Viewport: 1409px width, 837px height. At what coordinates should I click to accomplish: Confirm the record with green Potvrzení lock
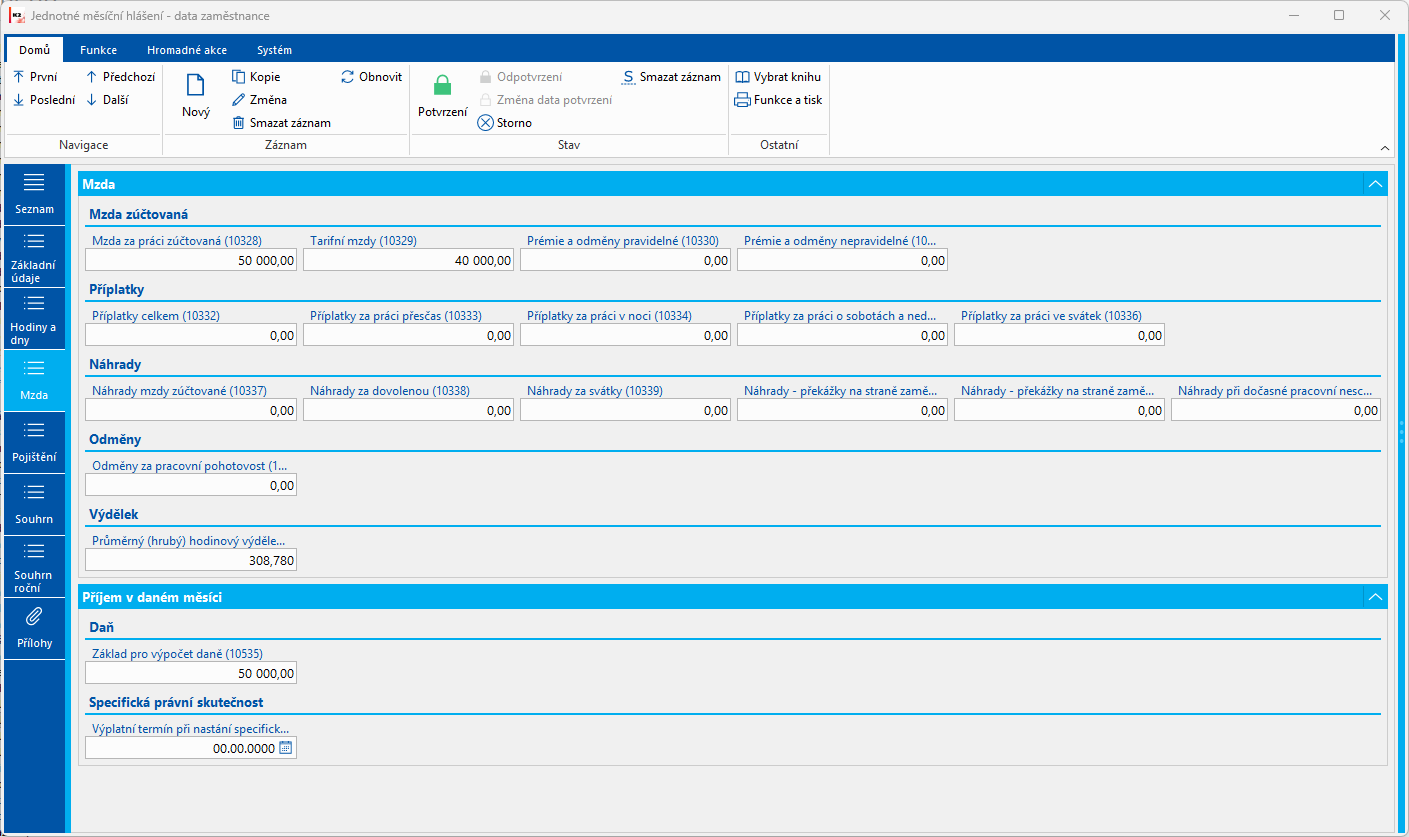point(442,96)
